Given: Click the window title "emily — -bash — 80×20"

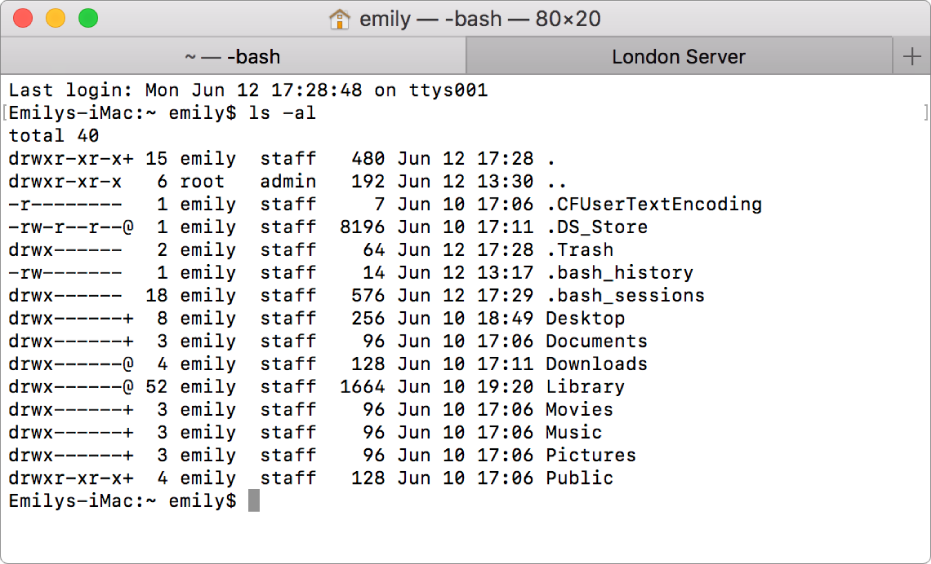Looking at the screenshot, I should [479, 19].
